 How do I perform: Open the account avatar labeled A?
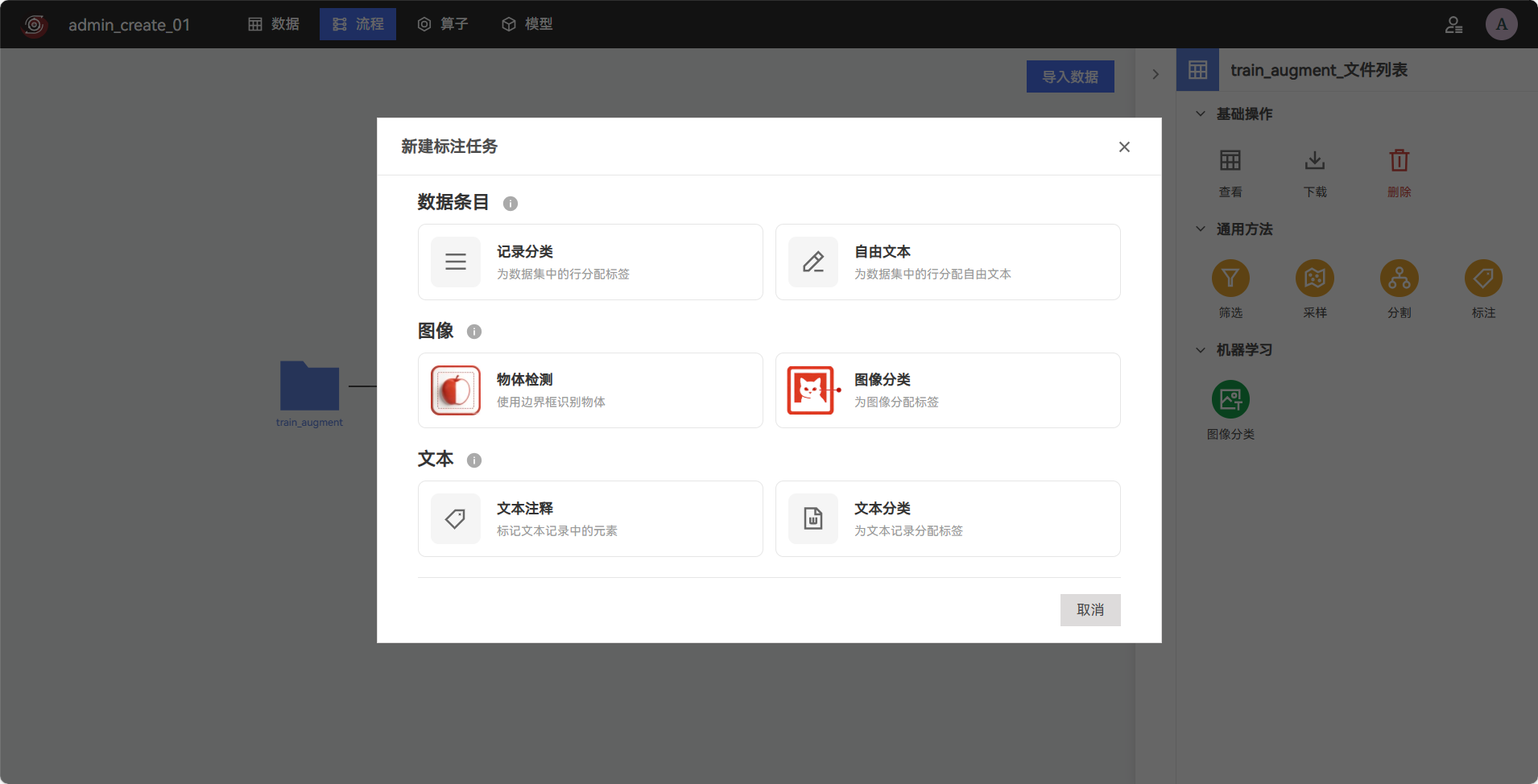pyautogui.click(x=1502, y=24)
